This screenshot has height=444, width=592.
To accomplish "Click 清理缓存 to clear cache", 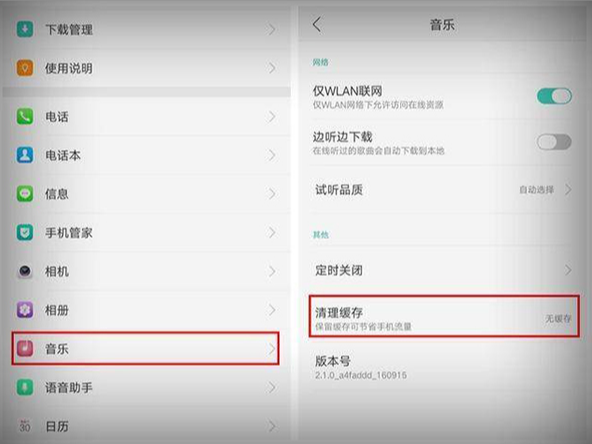I will (x=444, y=316).
